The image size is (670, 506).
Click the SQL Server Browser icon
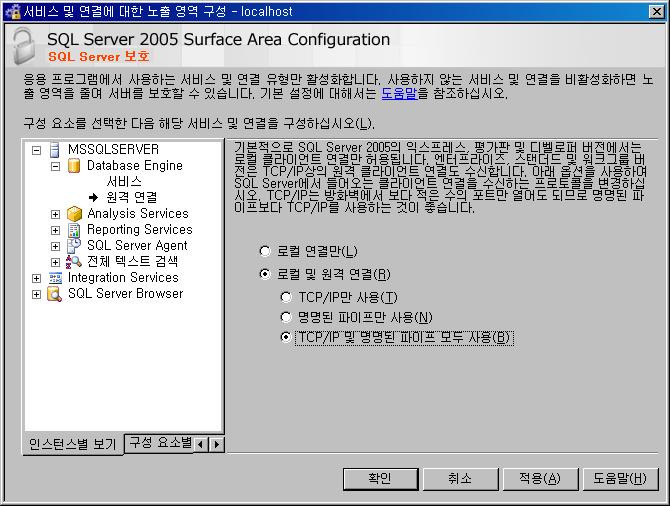(x=55, y=294)
